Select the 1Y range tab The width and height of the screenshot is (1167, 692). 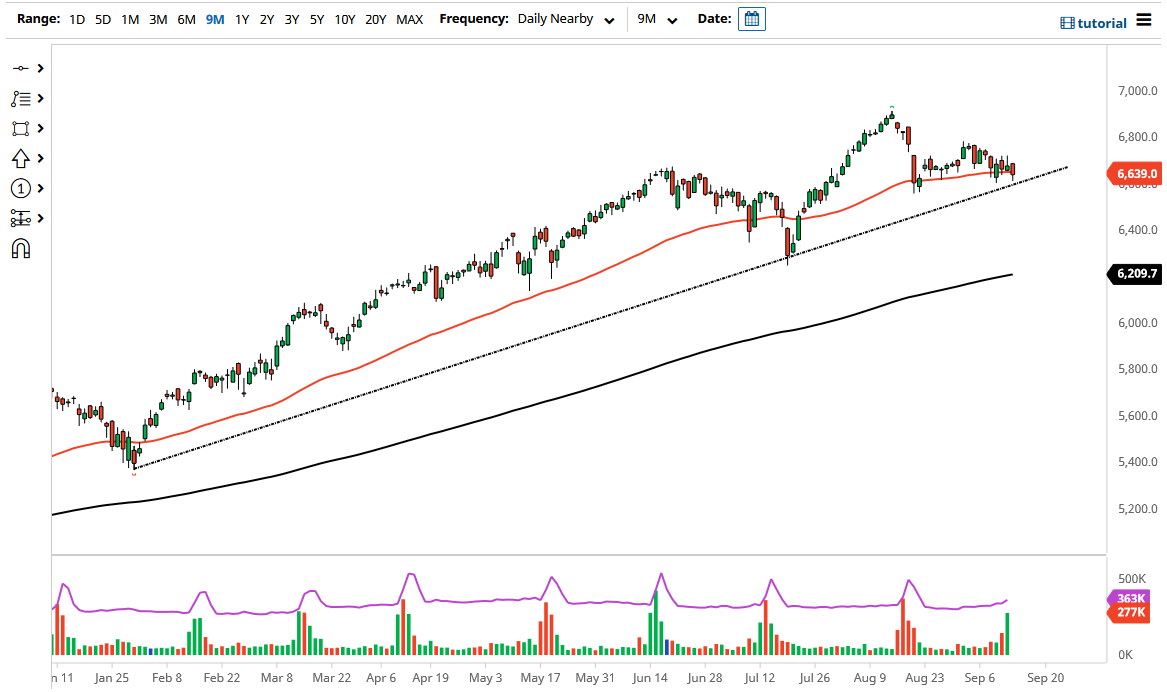click(239, 18)
